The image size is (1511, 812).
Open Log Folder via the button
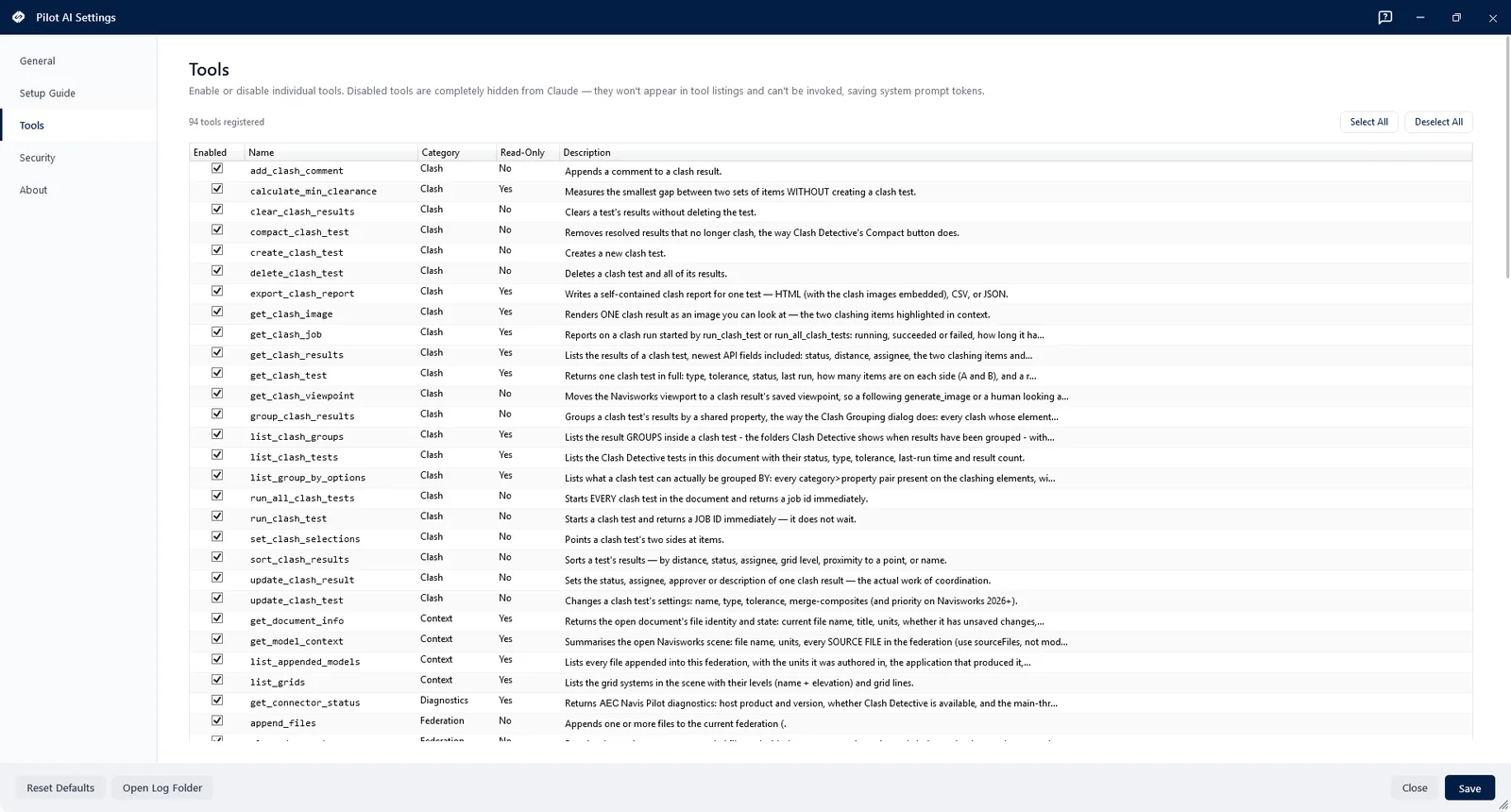tap(162, 787)
